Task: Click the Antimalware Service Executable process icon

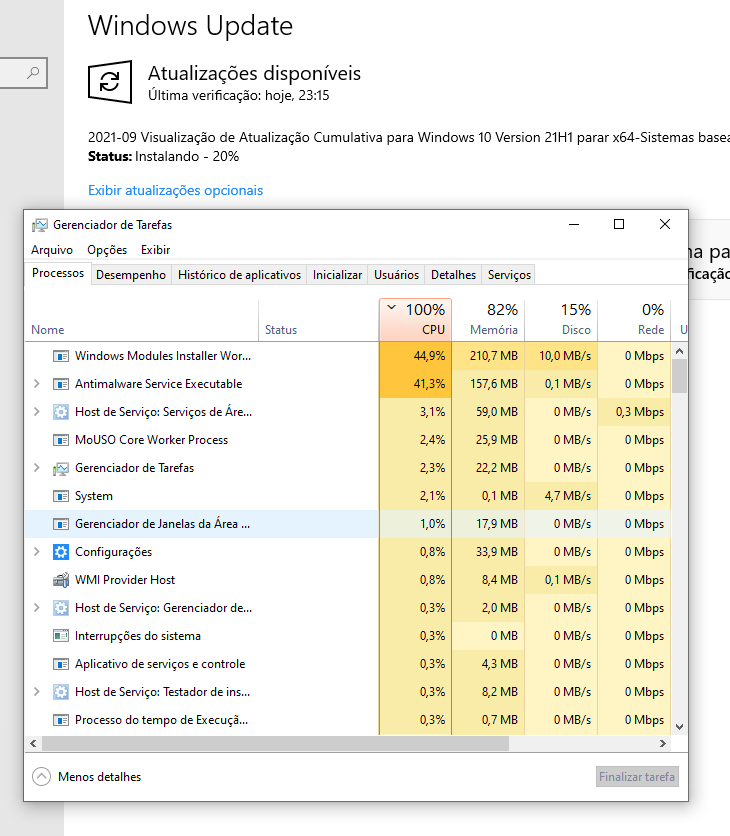Action: (x=61, y=384)
